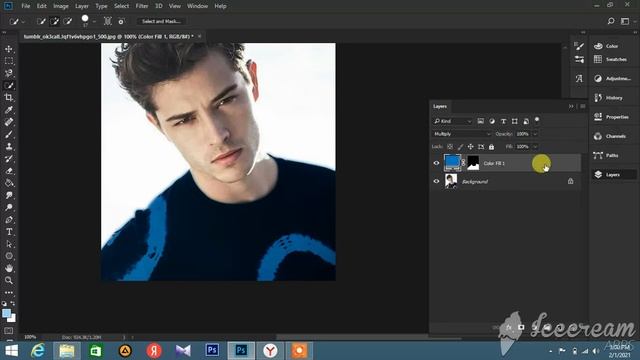Toggle lock position

471,147
